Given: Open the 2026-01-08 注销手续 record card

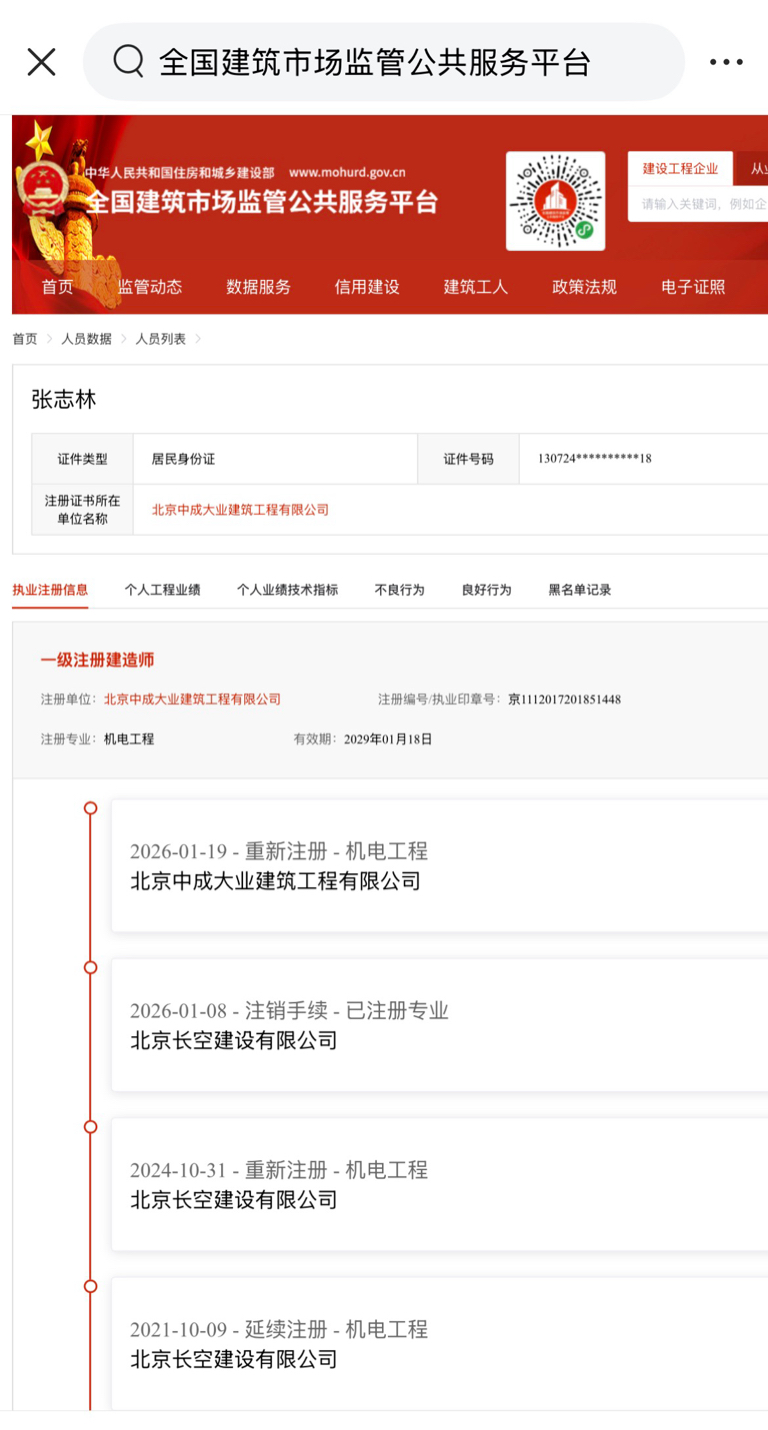Looking at the screenshot, I should point(440,1025).
